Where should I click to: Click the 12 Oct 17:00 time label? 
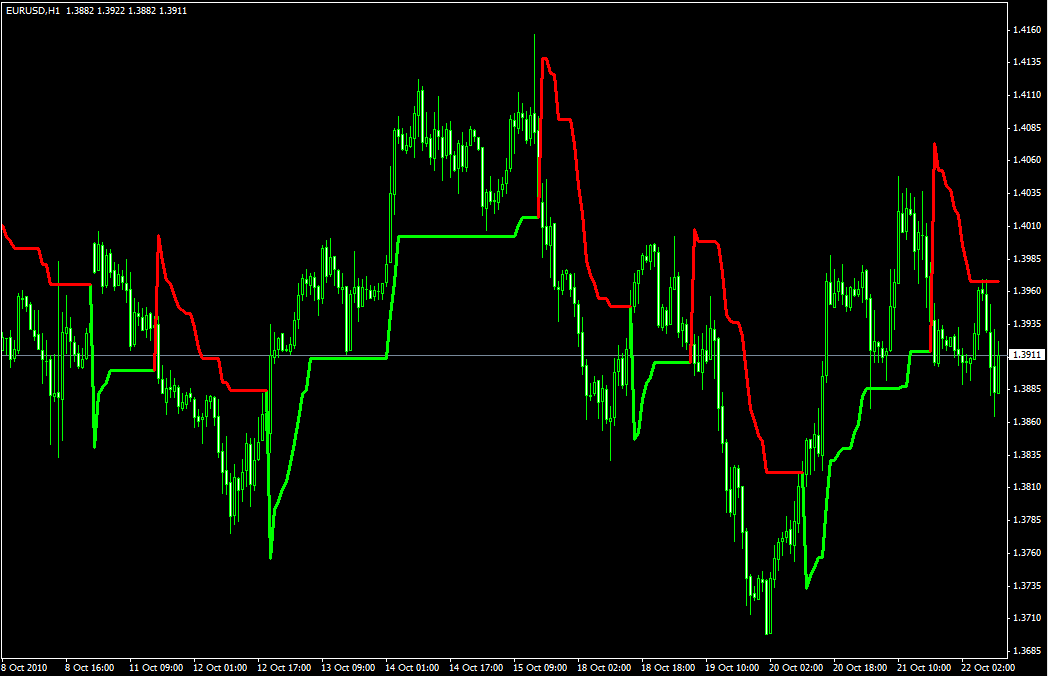point(284,667)
